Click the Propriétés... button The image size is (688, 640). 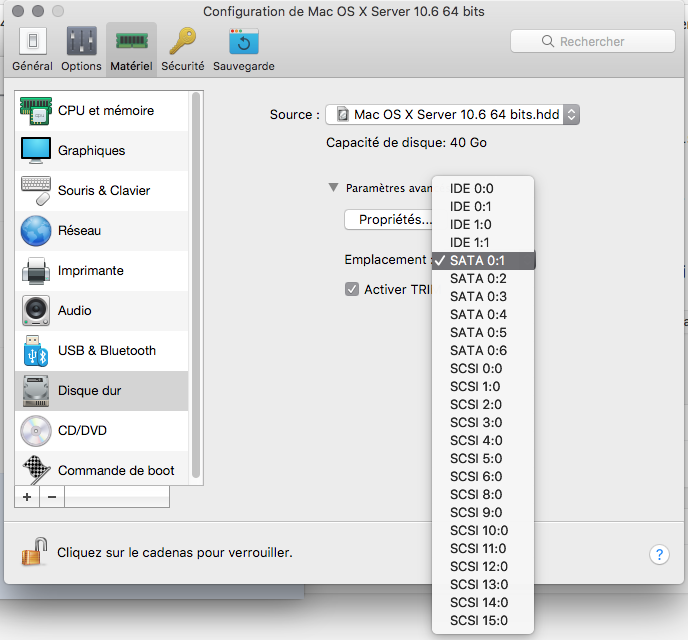point(389,219)
